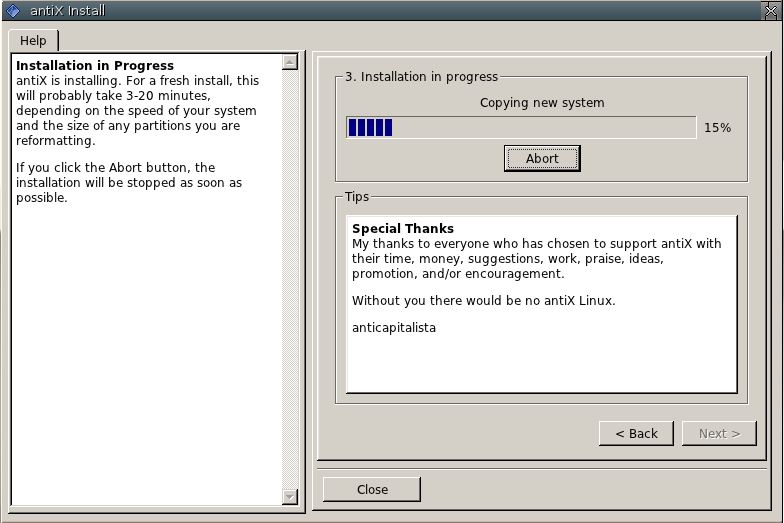Click the help panel scrollbar track
Screen dimensions: 784x523
(x=290, y=280)
